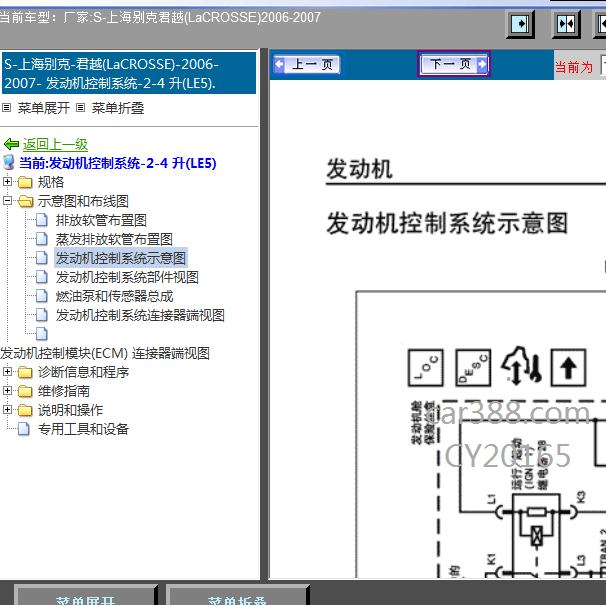Open 返回上一级 link
The image size is (606, 605).
click(x=55, y=144)
